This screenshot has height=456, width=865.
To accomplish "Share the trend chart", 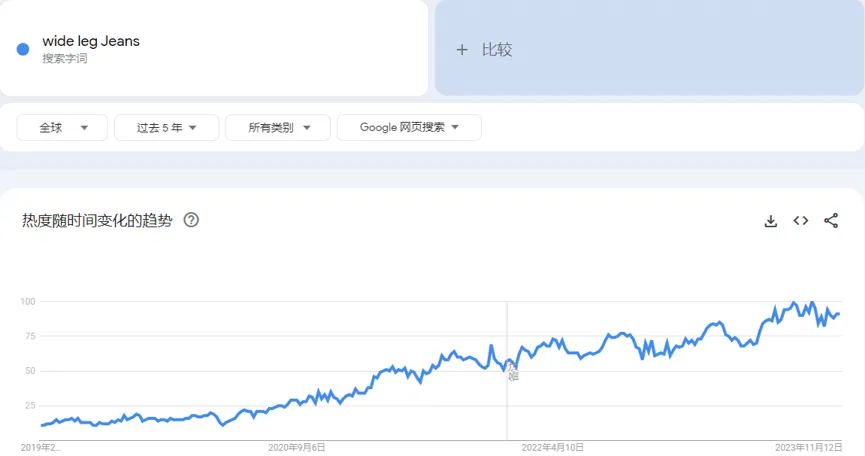I will pos(831,221).
